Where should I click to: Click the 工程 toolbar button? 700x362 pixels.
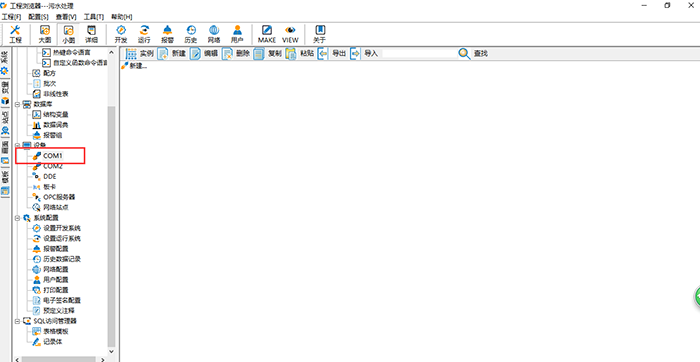15,34
